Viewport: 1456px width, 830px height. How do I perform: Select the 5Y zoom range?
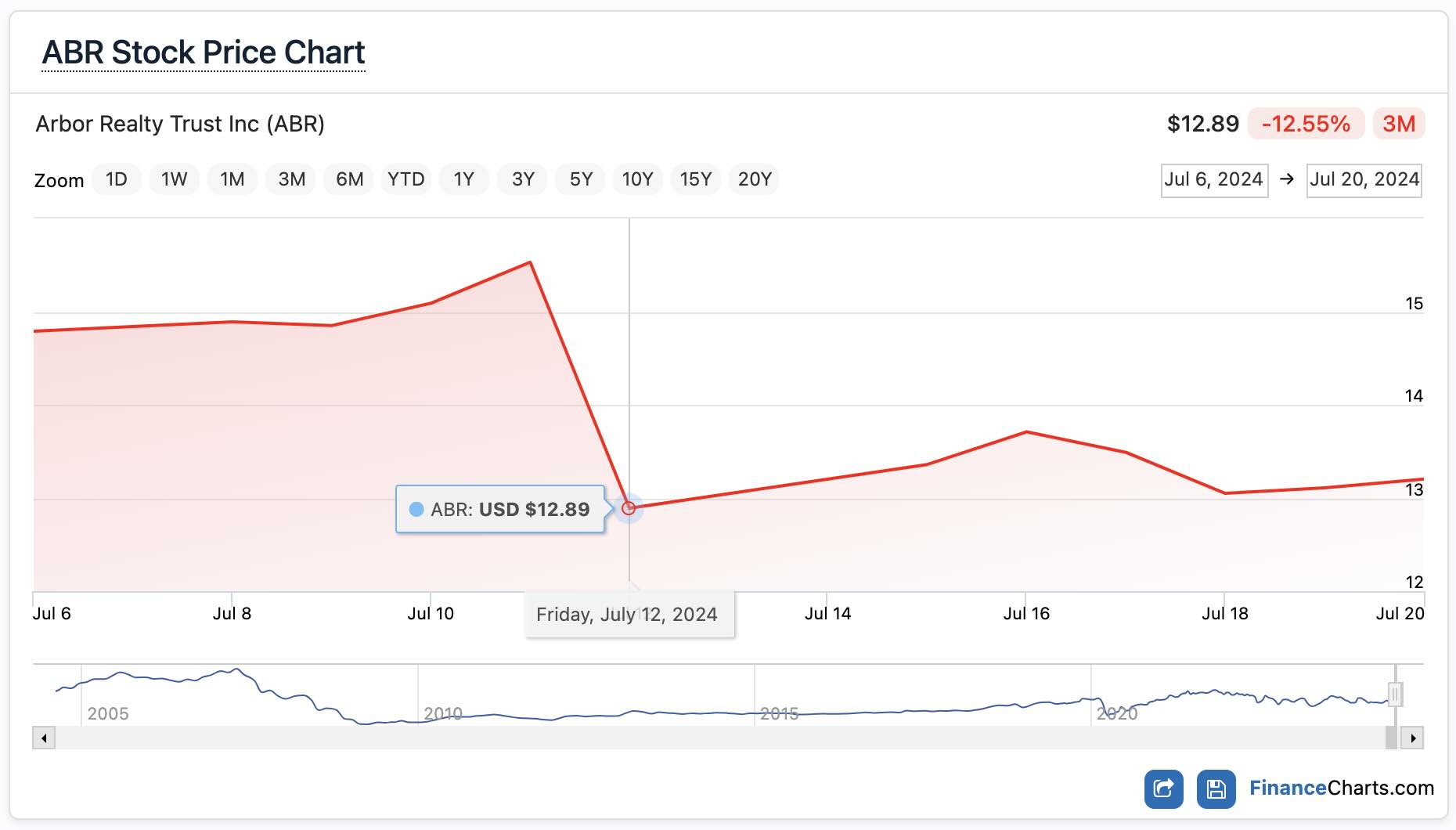581,179
